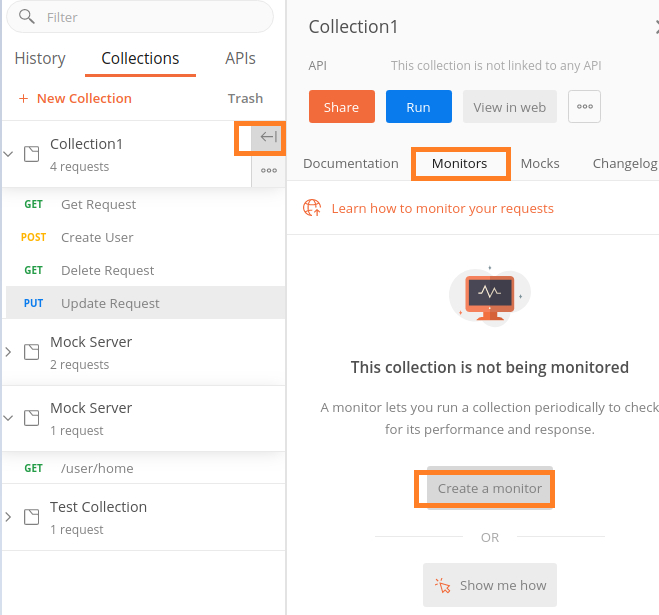Click the globe icon beside monitor help link
659x615 pixels.
[x=313, y=208]
